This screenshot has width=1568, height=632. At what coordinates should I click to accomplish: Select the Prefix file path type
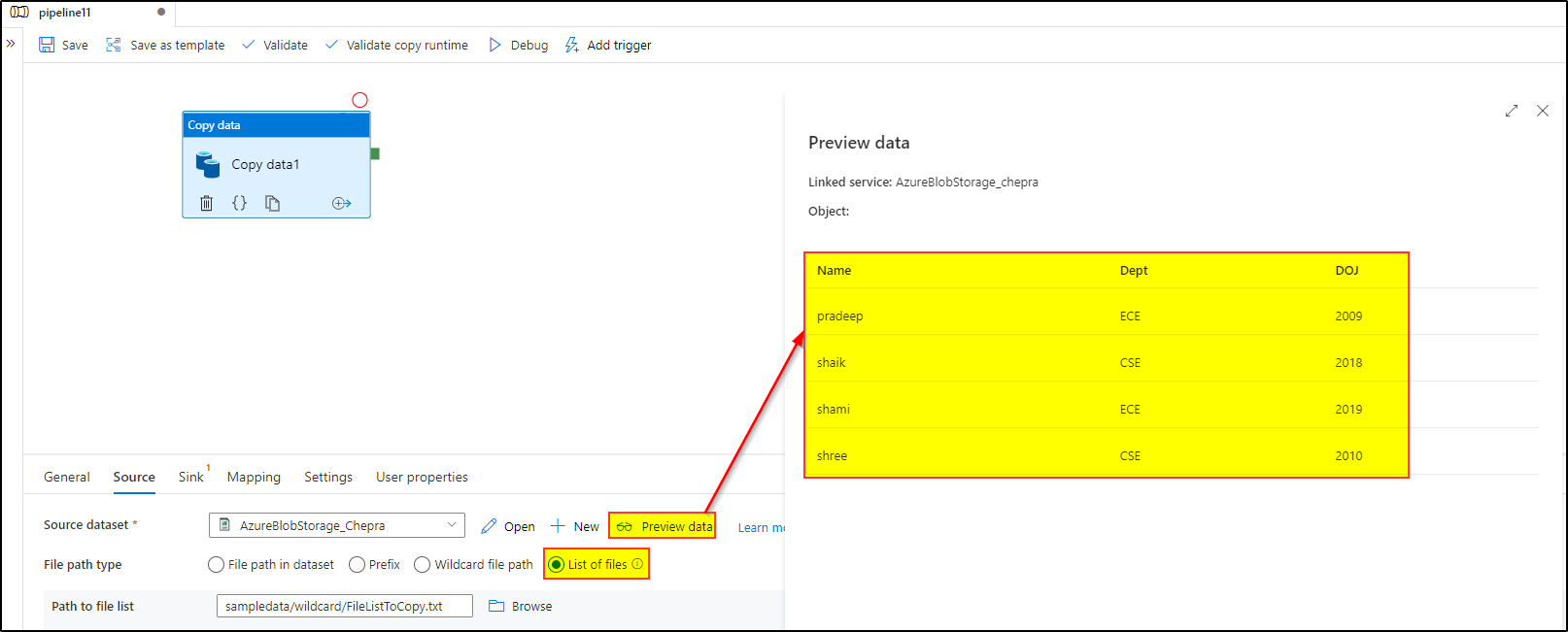(x=357, y=564)
